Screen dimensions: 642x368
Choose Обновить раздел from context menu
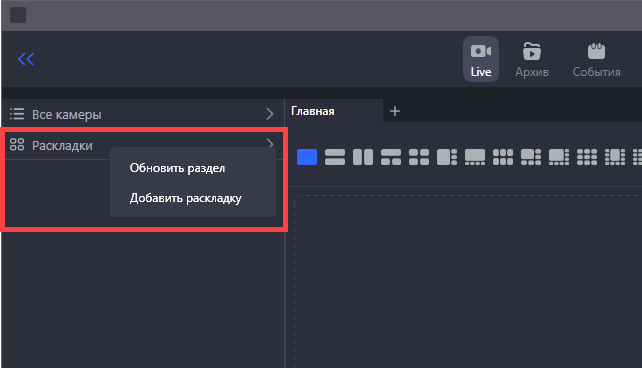click(x=177, y=168)
